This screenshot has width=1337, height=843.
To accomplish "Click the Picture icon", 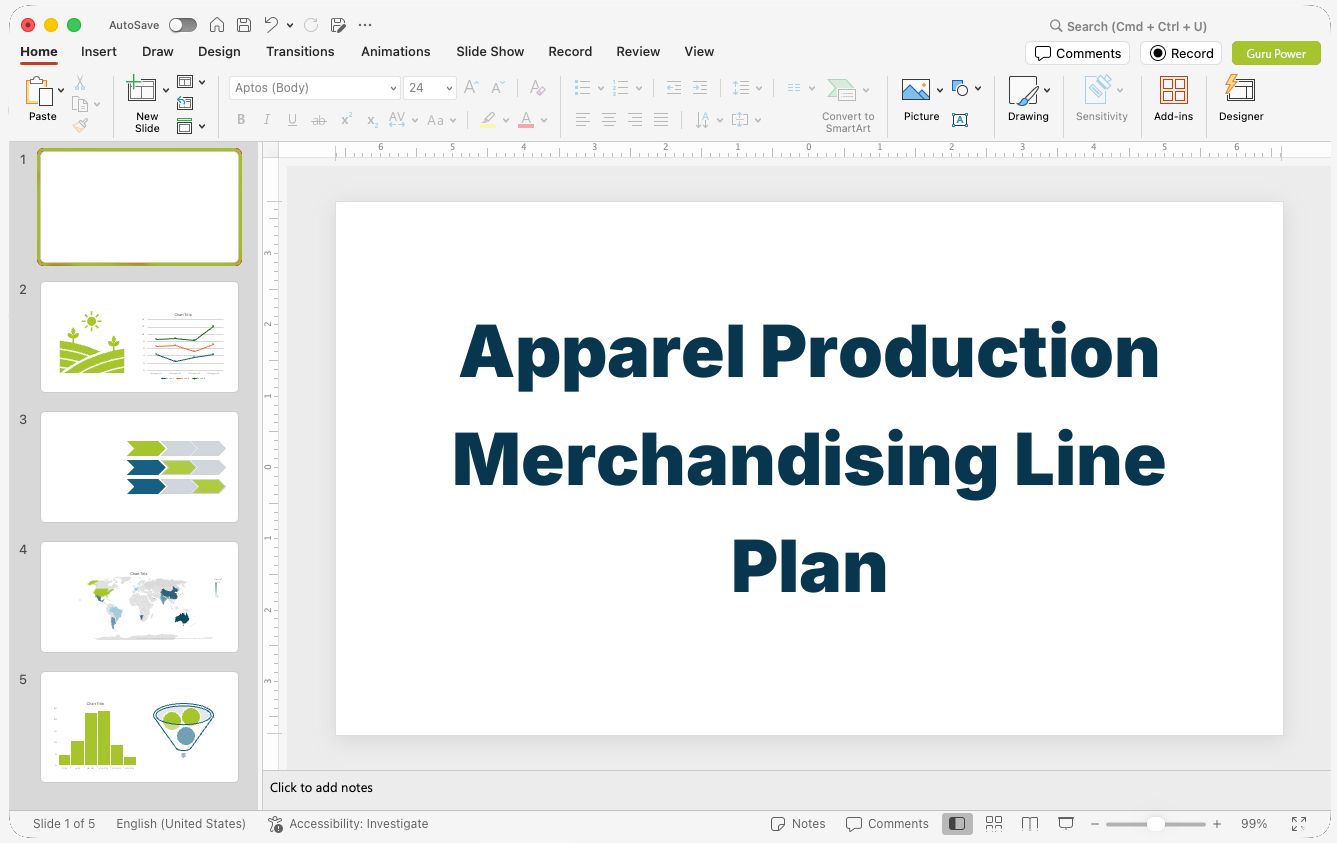I will [916, 90].
